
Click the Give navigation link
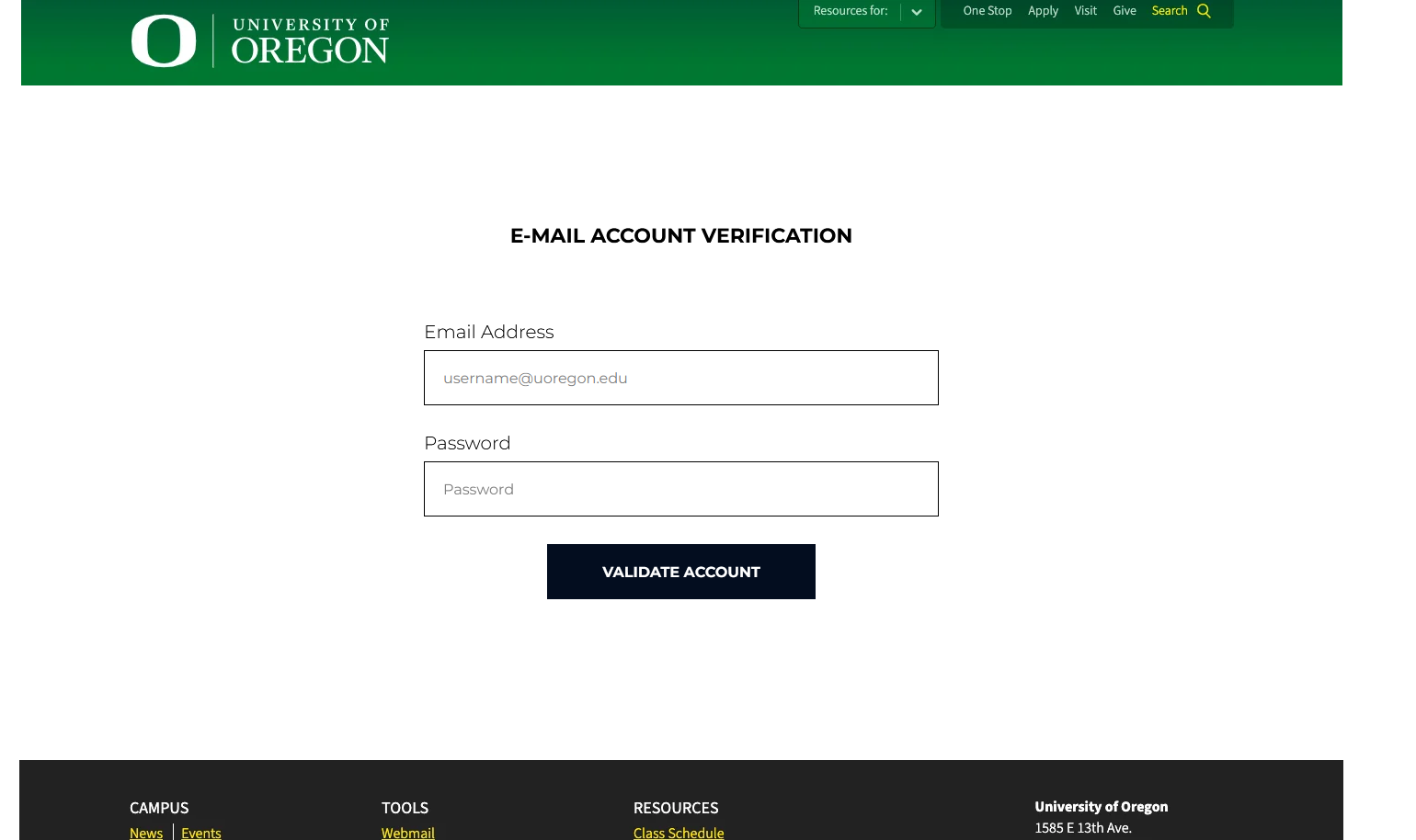[1125, 11]
